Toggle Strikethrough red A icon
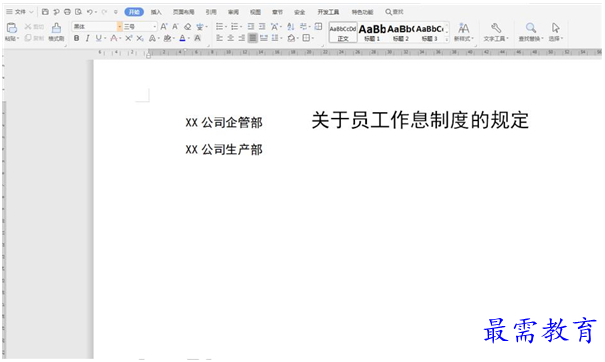The image size is (605, 362). [x=113, y=38]
